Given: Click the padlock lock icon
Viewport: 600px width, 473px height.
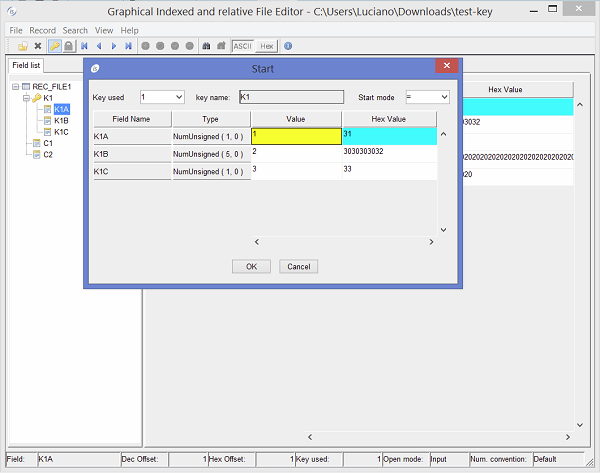Looking at the screenshot, I should point(68,46).
